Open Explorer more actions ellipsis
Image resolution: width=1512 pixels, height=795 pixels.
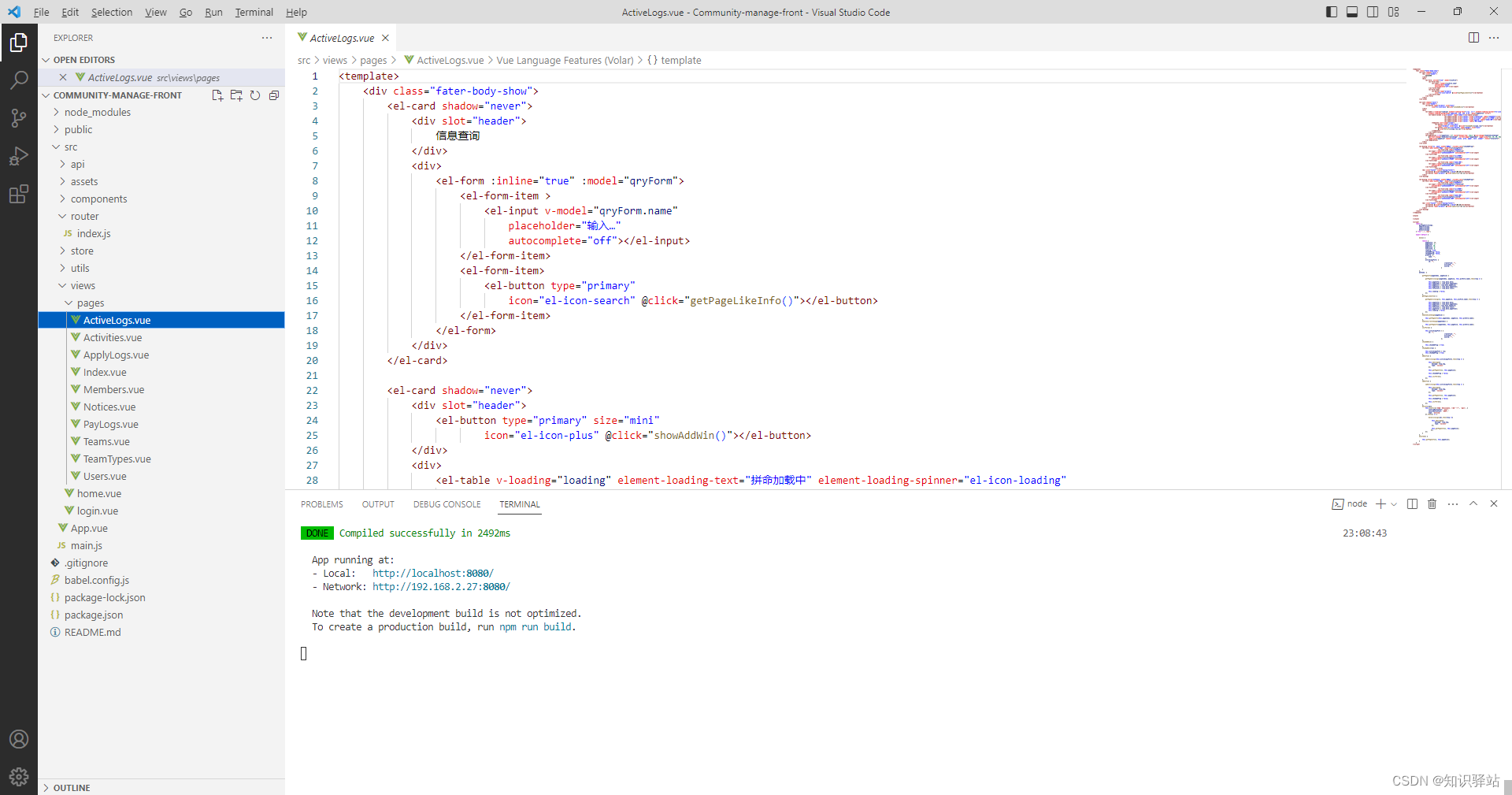tap(267, 38)
